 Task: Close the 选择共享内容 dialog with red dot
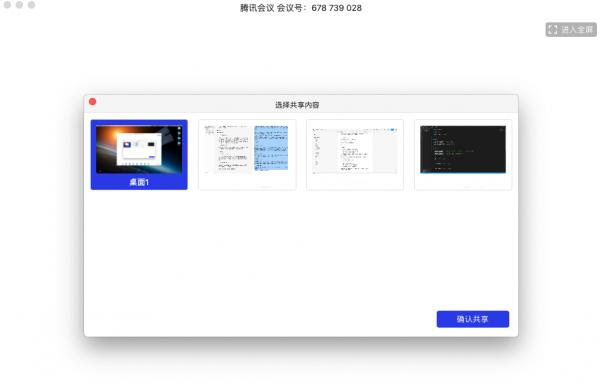click(x=93, y=102)
